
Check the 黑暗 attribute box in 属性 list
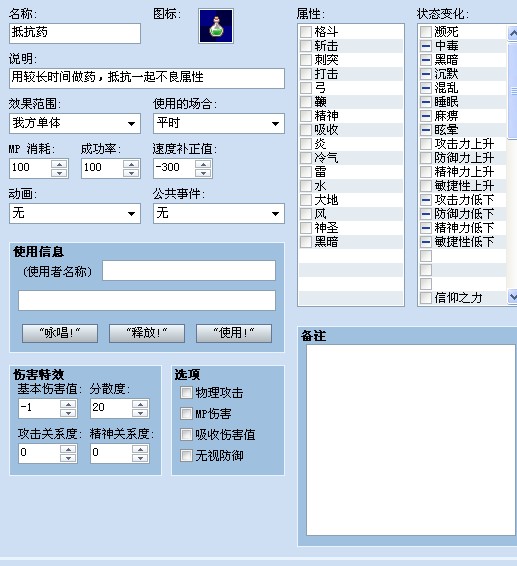pos(306,241)
